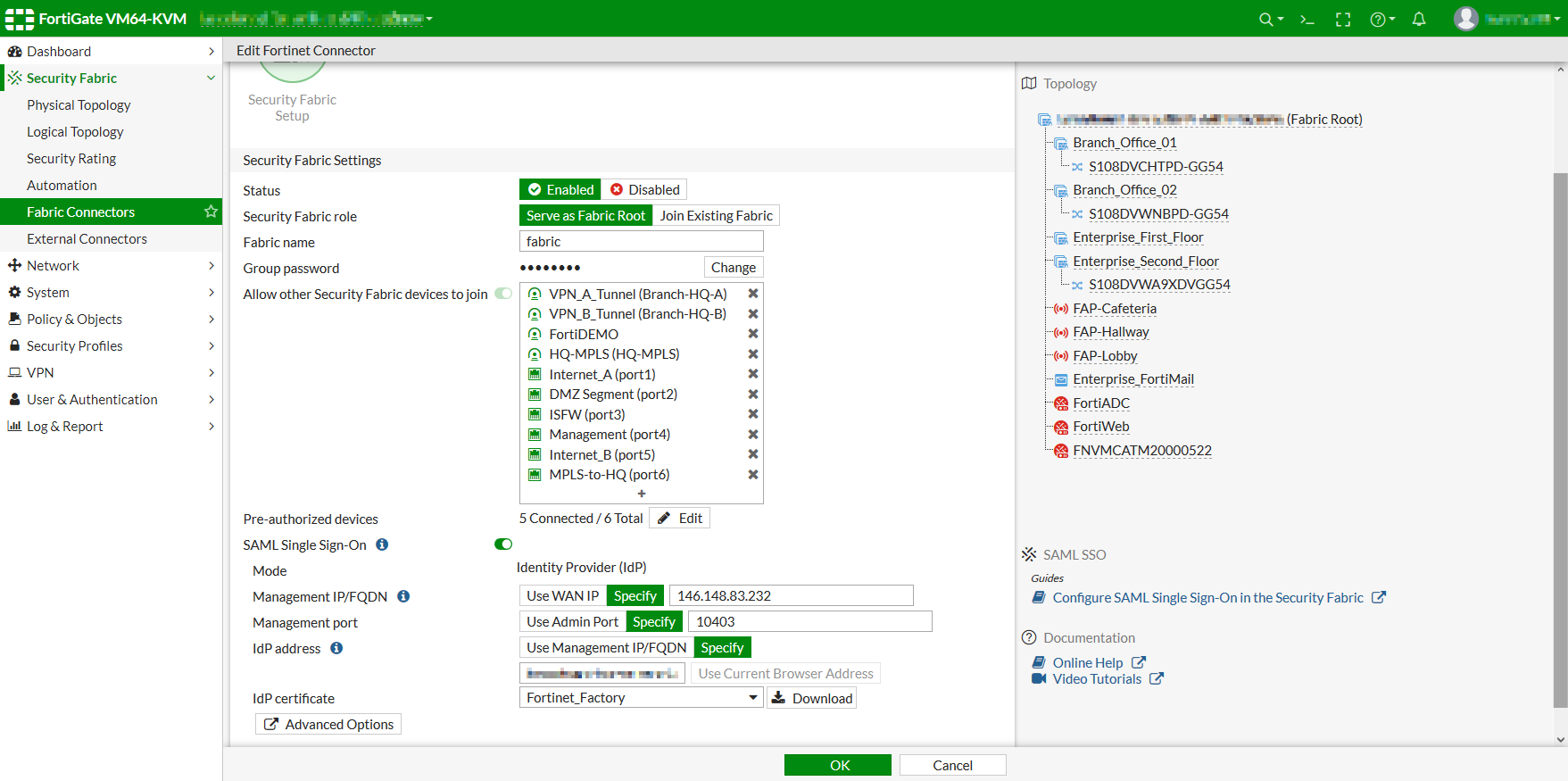This screenshot has height=781, width=1568.
Task: Open the CLI console icon
Action: [1307, 19]
